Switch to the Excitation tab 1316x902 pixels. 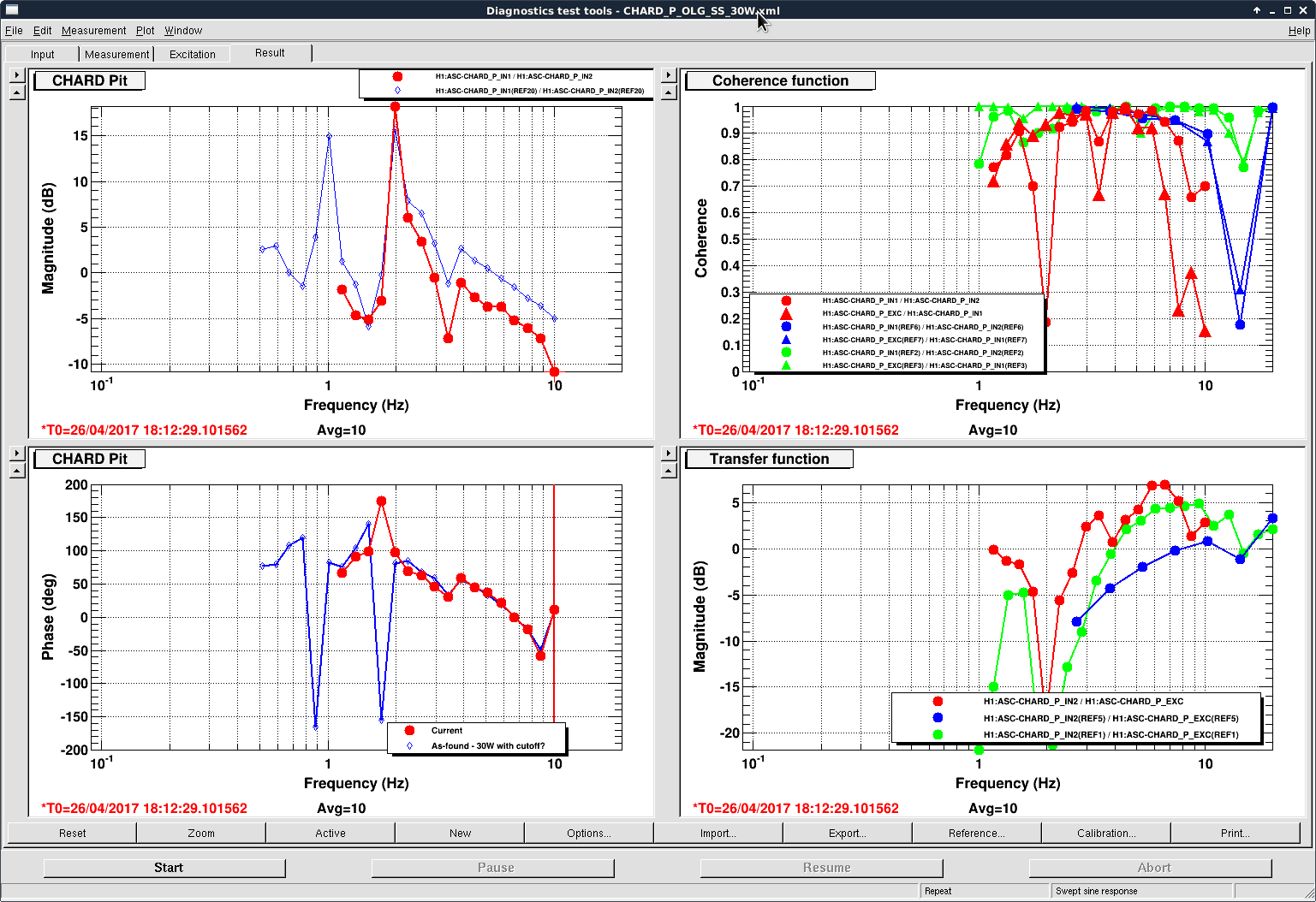tap(193, 54)
